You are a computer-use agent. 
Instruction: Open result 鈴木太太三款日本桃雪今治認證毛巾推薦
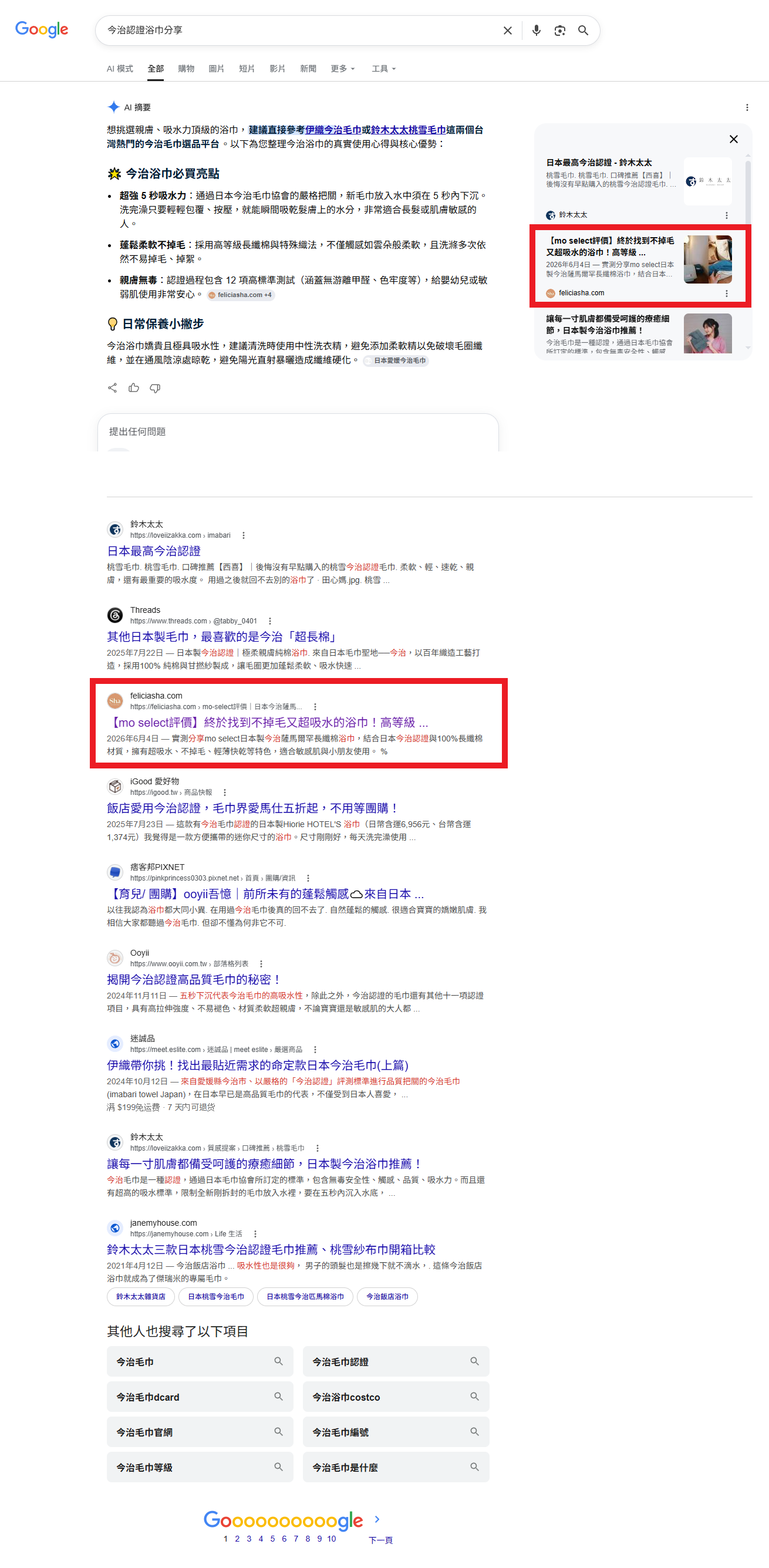point(271,1250)
